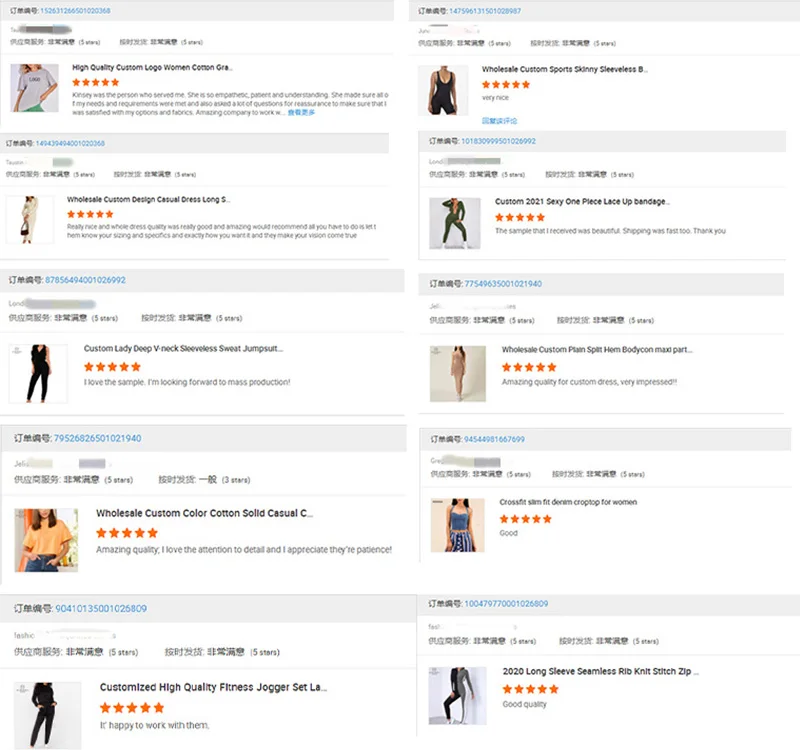Open gray rib knit zip jumpsuit thumbnail
Viewport: 800px width, 750px height.
(458, 696)
